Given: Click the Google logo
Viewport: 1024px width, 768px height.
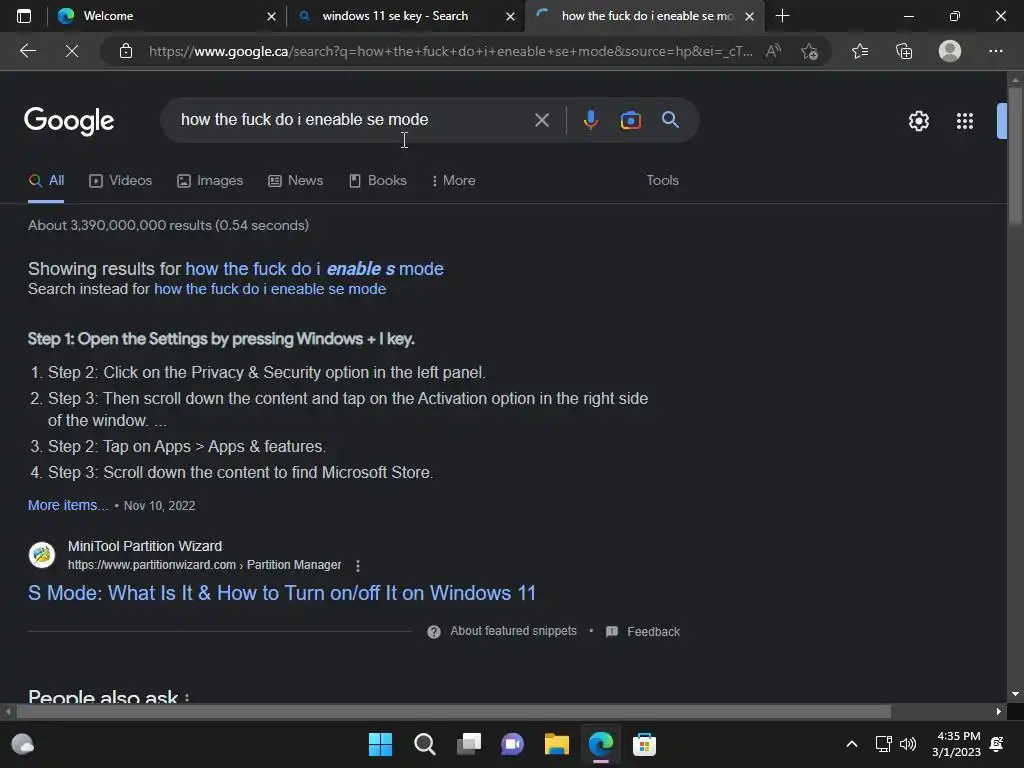Looking at the screenshot, I should point(69,121).
